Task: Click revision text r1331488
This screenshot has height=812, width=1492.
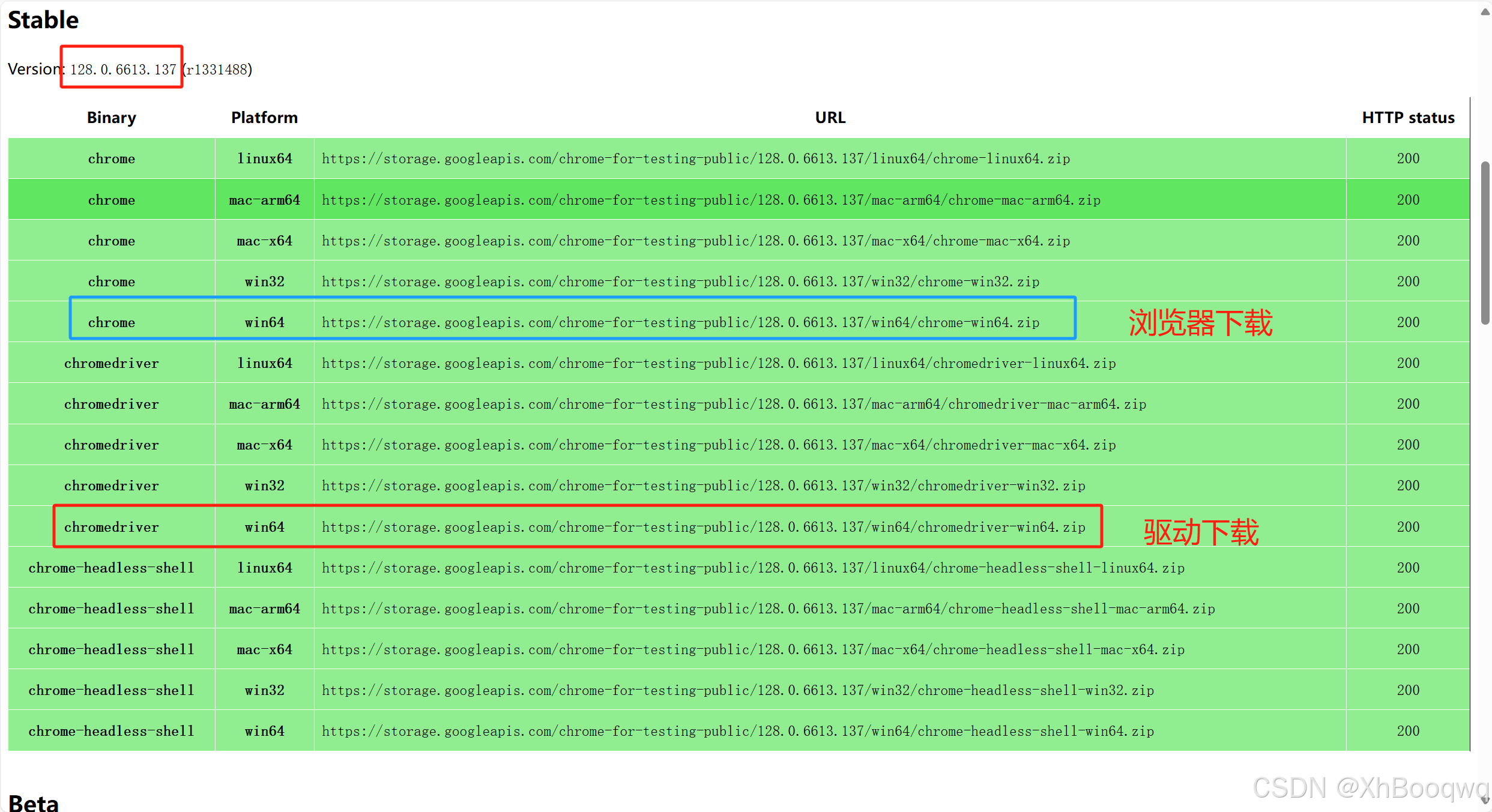Action: 217,70
